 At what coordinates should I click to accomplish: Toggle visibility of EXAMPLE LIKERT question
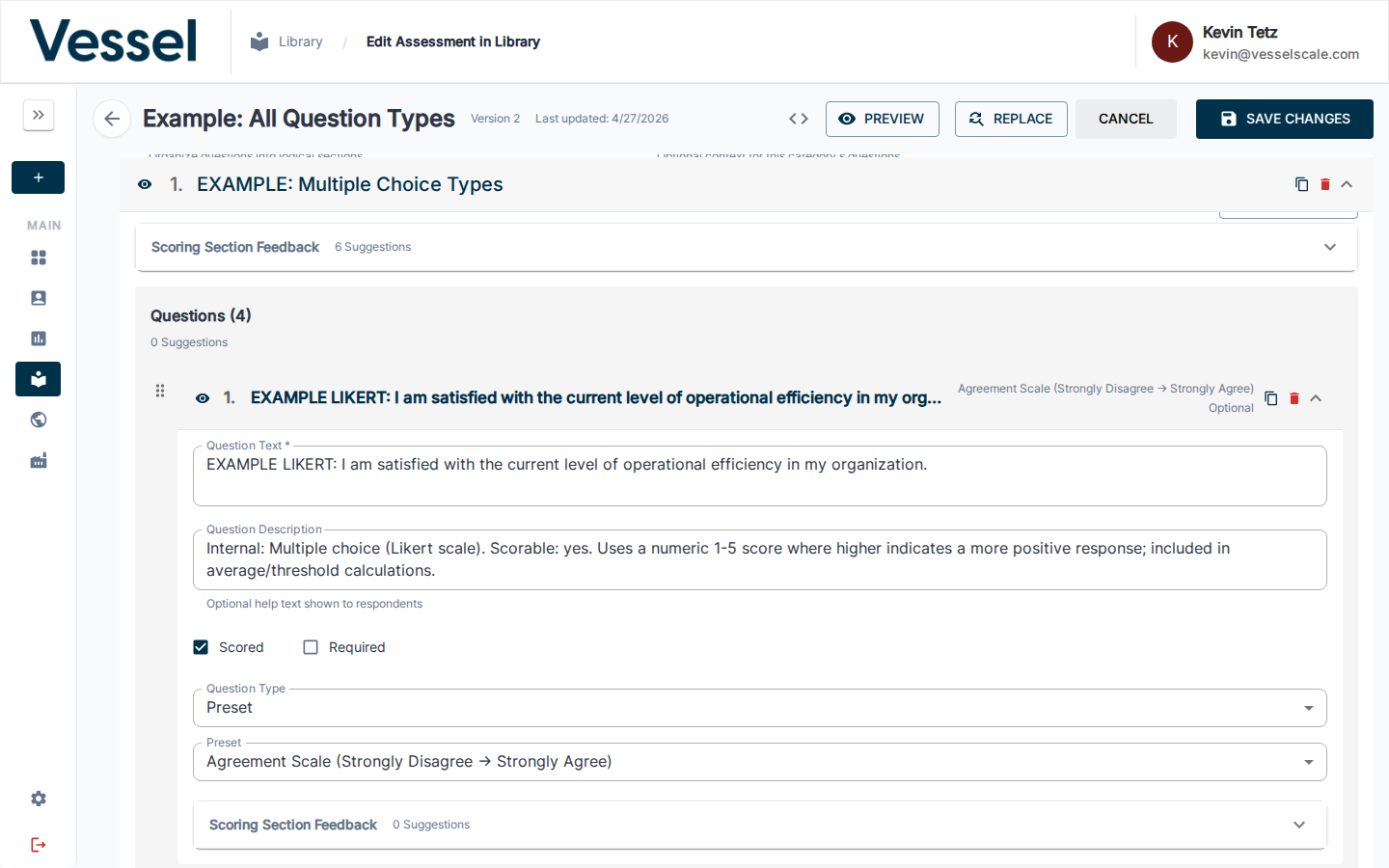[203, 398]
